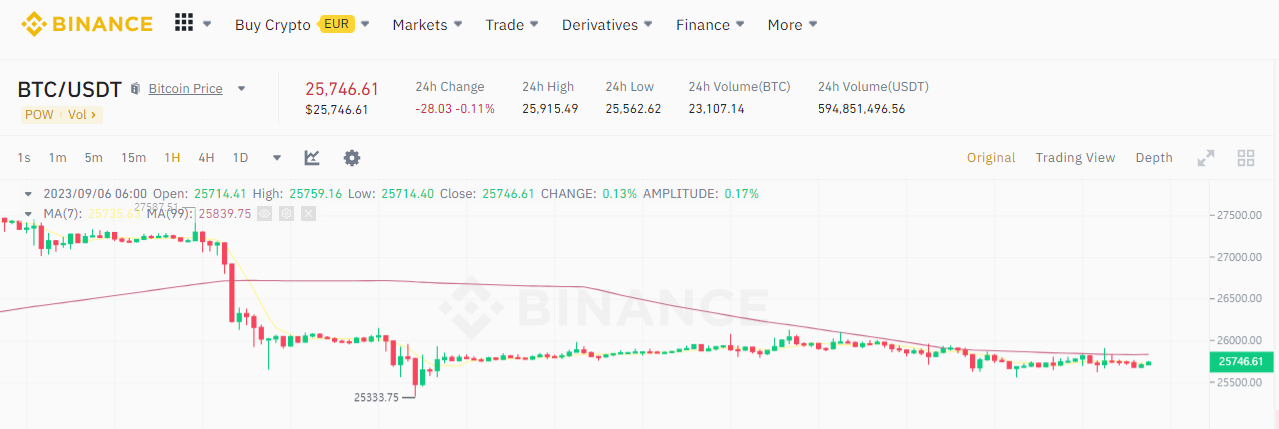Select the 1m interval

[58, 158]
